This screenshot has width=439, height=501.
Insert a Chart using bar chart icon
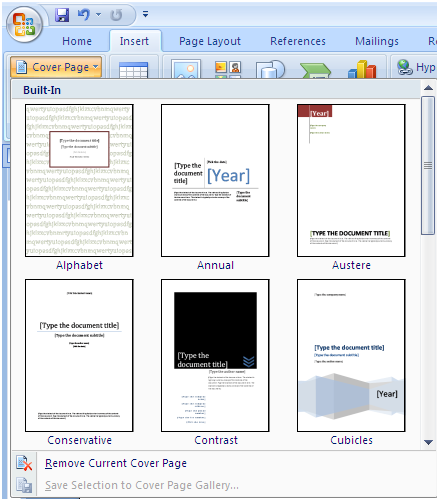362,69
